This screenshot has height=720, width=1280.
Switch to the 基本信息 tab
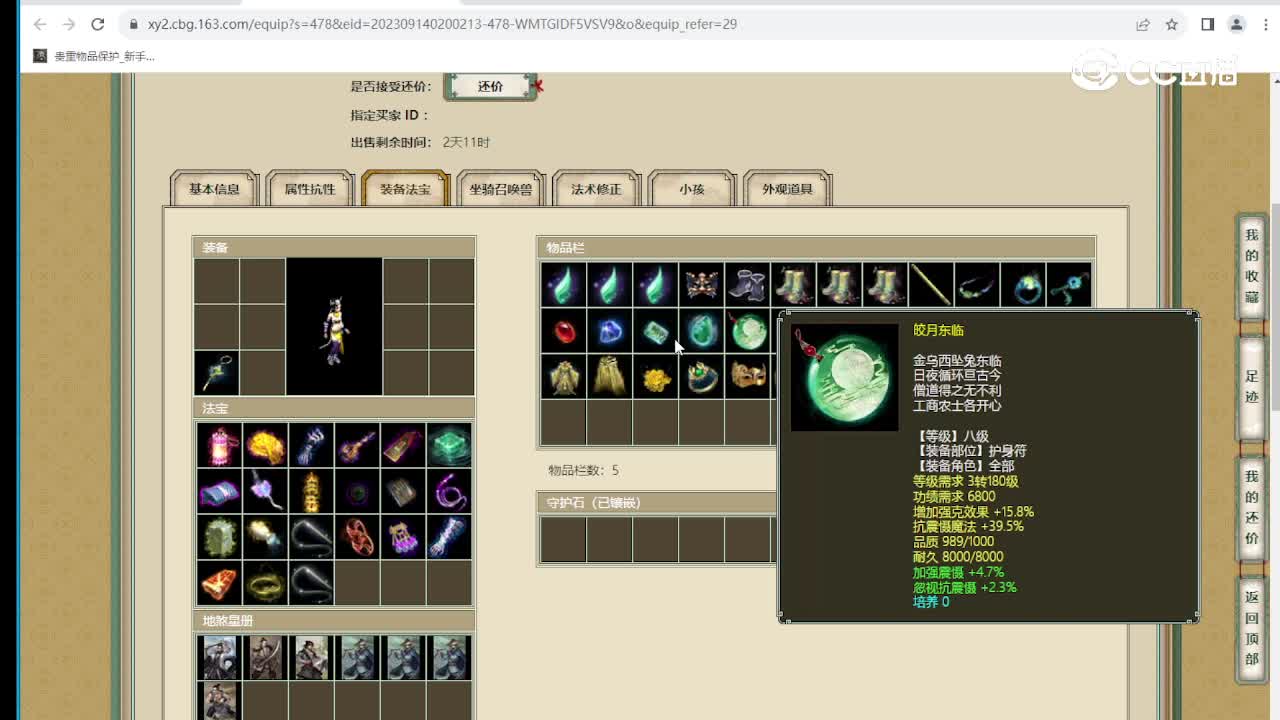coord(214,189)
